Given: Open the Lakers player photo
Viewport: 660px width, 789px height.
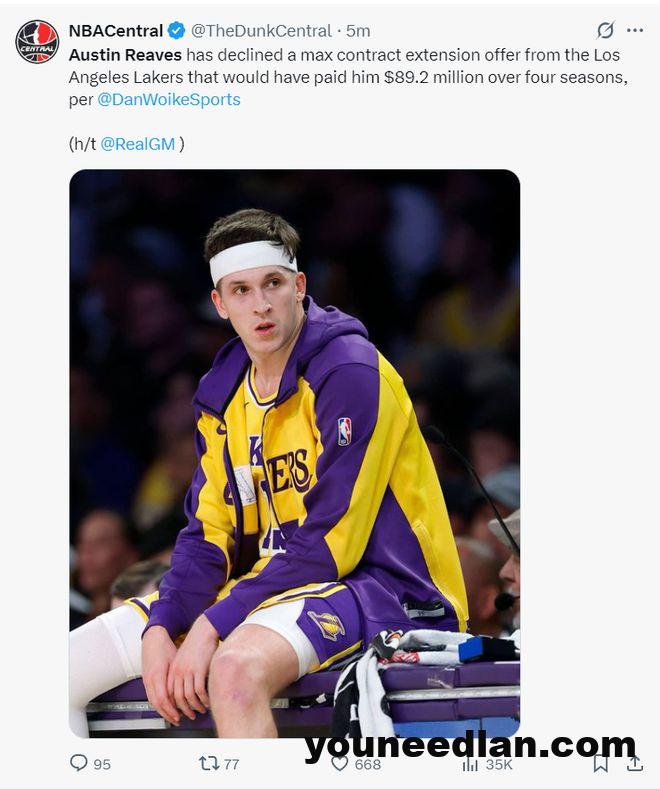Looking at the screenshot, I should (x=294, y=453).
